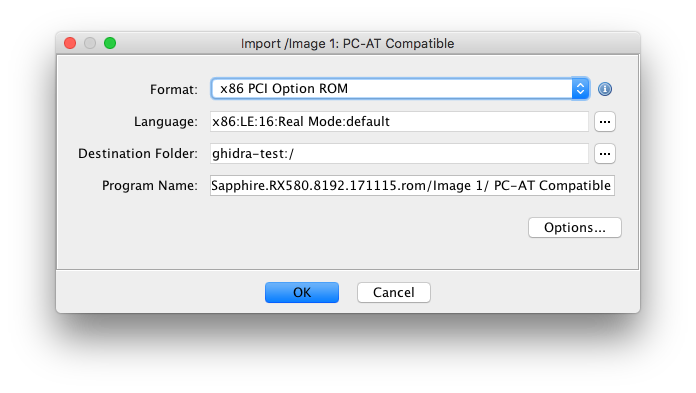Cancel the import dialog
696x393 pixels.
394,293
